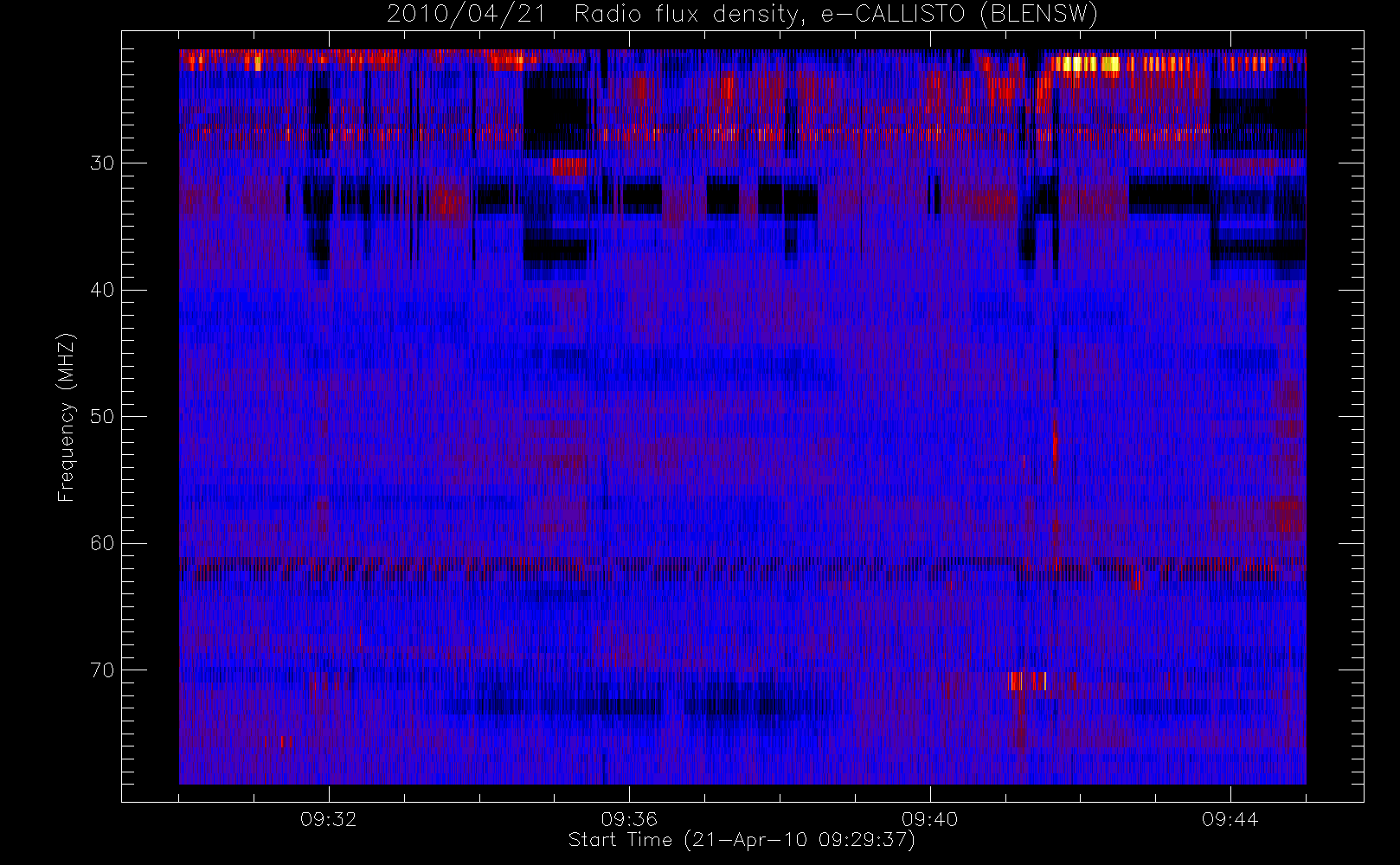Click the 09:44 time tick label
Viewport: 1400px width, 865px height.
[1230, 819]
